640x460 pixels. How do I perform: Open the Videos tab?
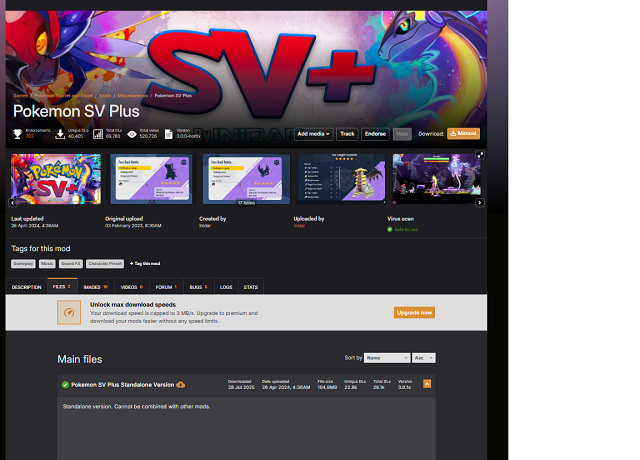(x=132, y=287)
